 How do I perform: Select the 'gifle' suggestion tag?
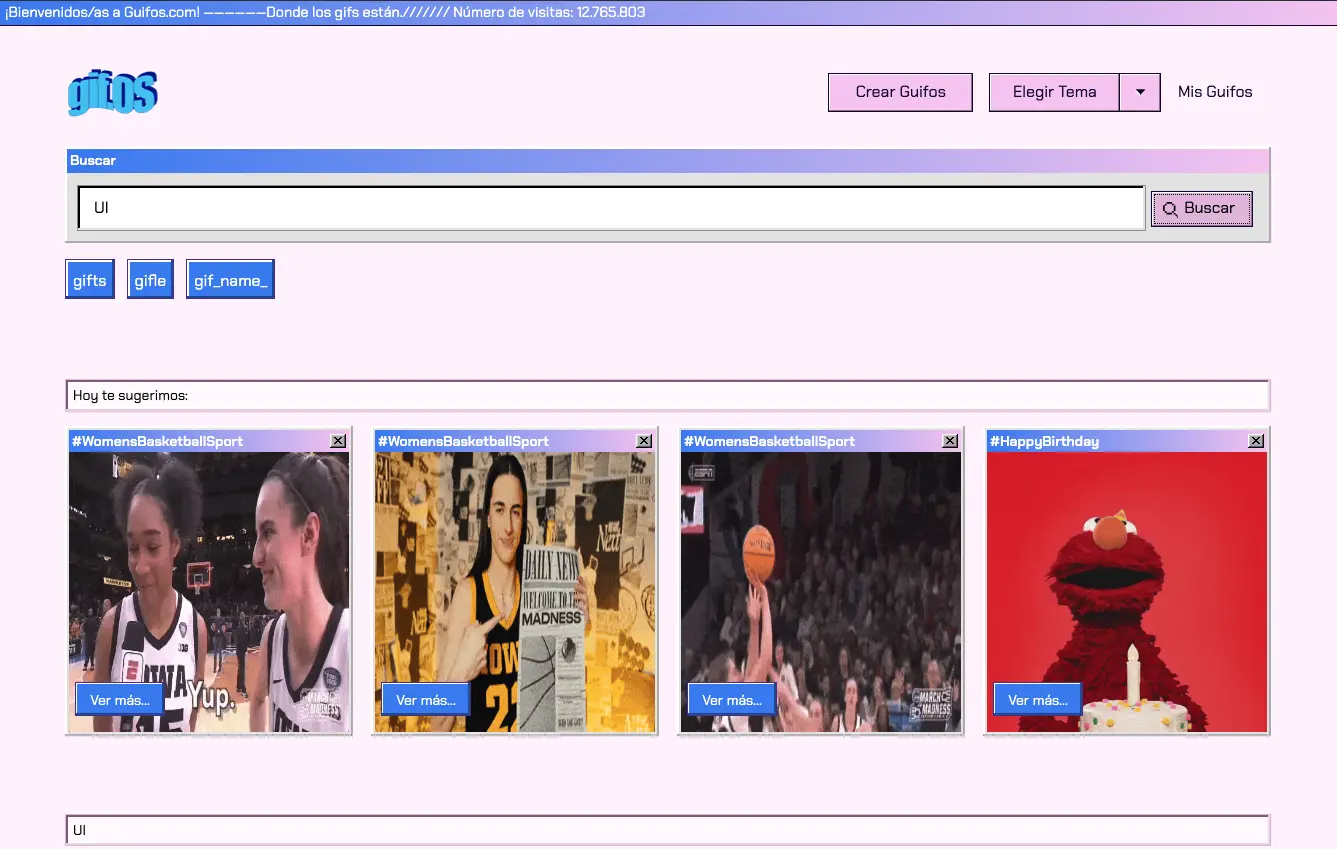[x=150, y=280]
